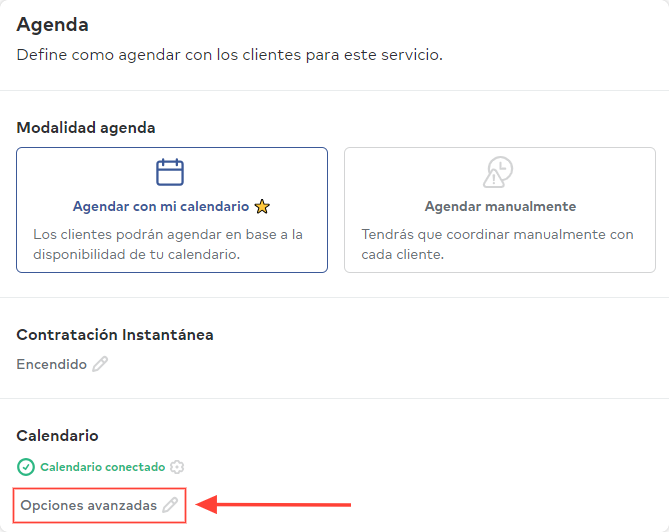Open calendar settings via the gear icon
This screenshot has height=532, width=669.
coord(177,467)
